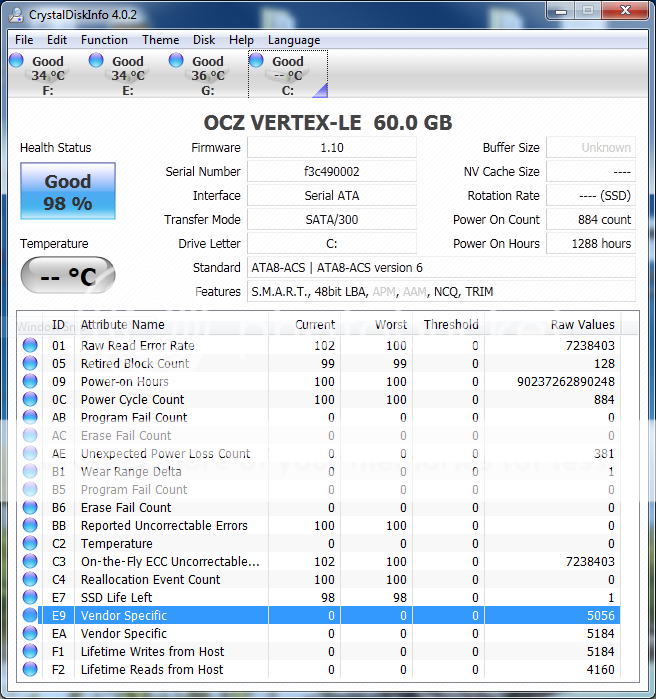656x699 pixels.
Task: Click status icon for AB Program Fail Count
Action: point(30,417)
